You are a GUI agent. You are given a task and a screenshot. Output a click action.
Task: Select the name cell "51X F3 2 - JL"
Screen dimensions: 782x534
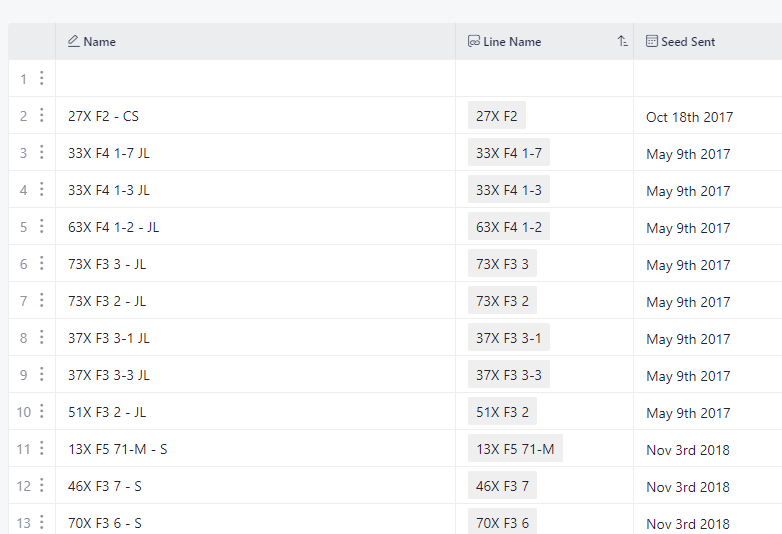[255, 412]
